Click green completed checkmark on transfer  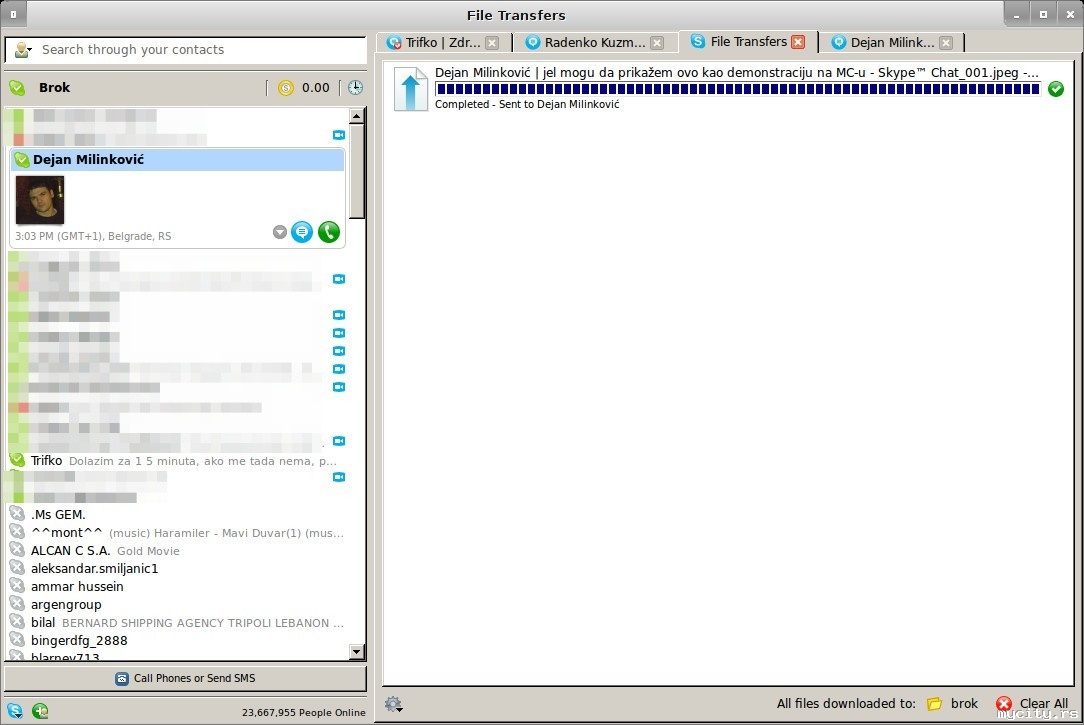[1056, 89]
